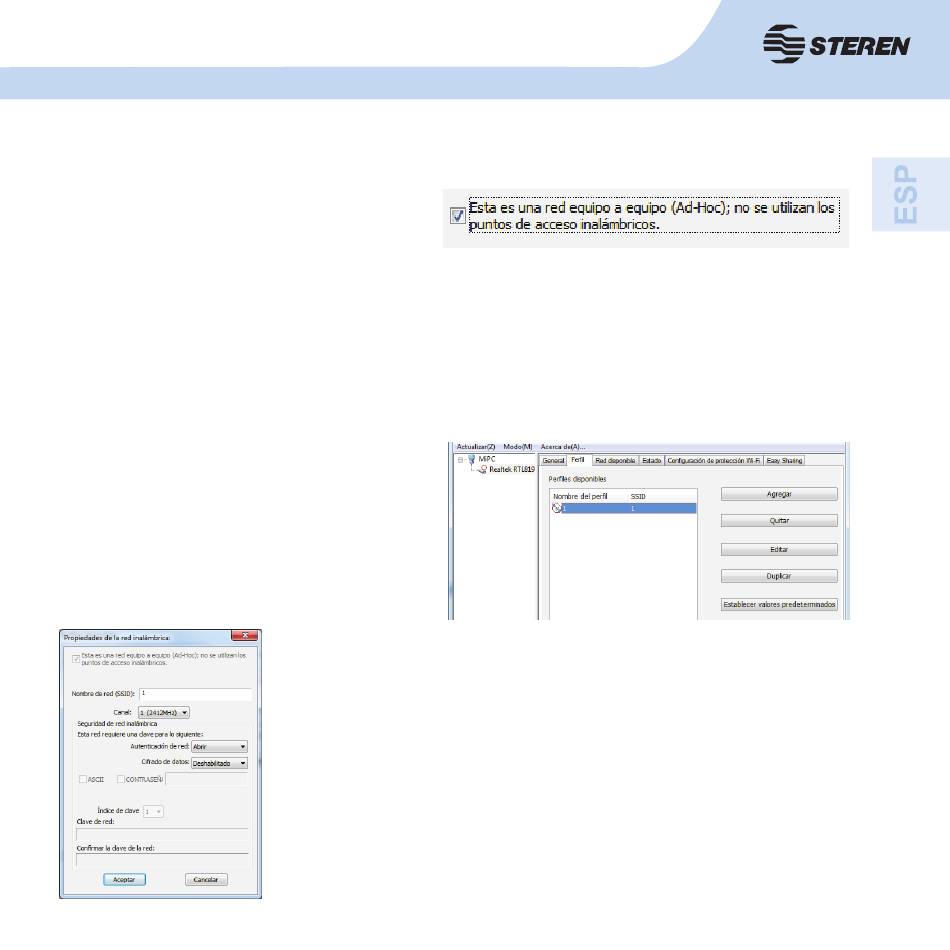
Task: Click the Steren logo
Action: (836, 44)
